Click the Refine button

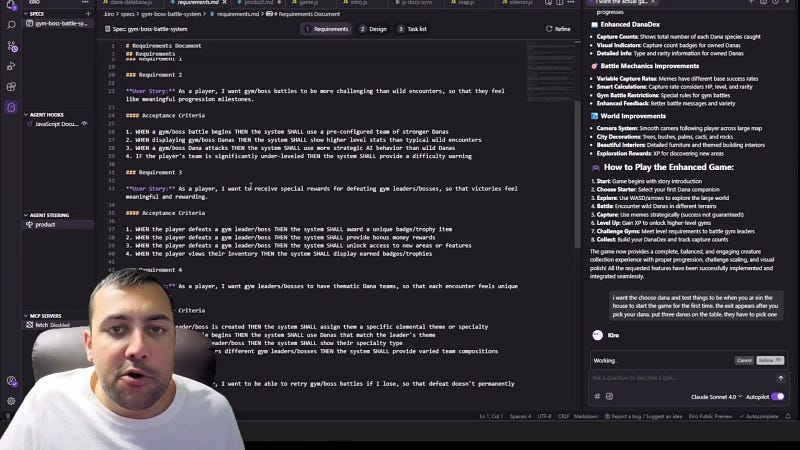[558, 29]
